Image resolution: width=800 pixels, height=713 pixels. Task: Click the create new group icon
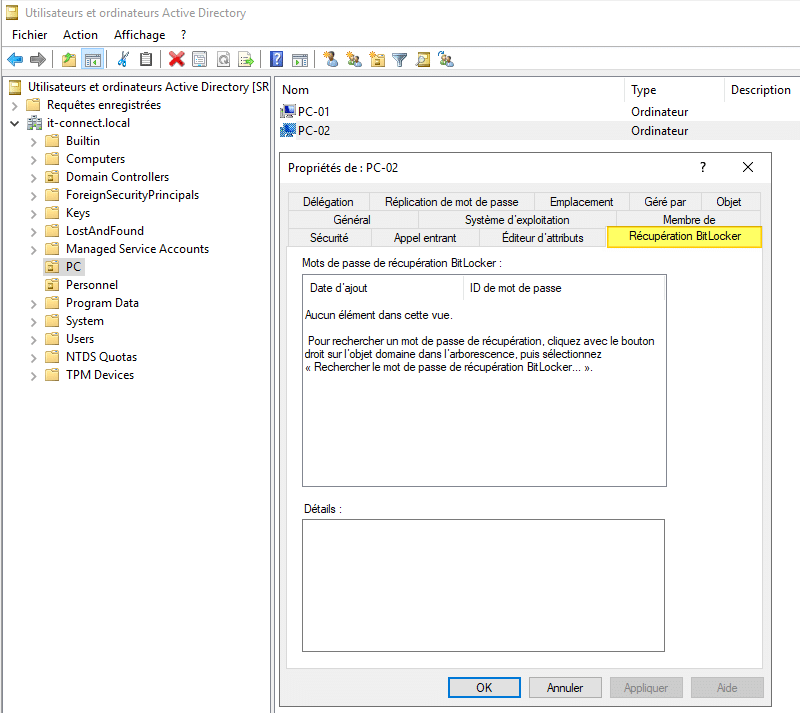(x=354, y=59)
